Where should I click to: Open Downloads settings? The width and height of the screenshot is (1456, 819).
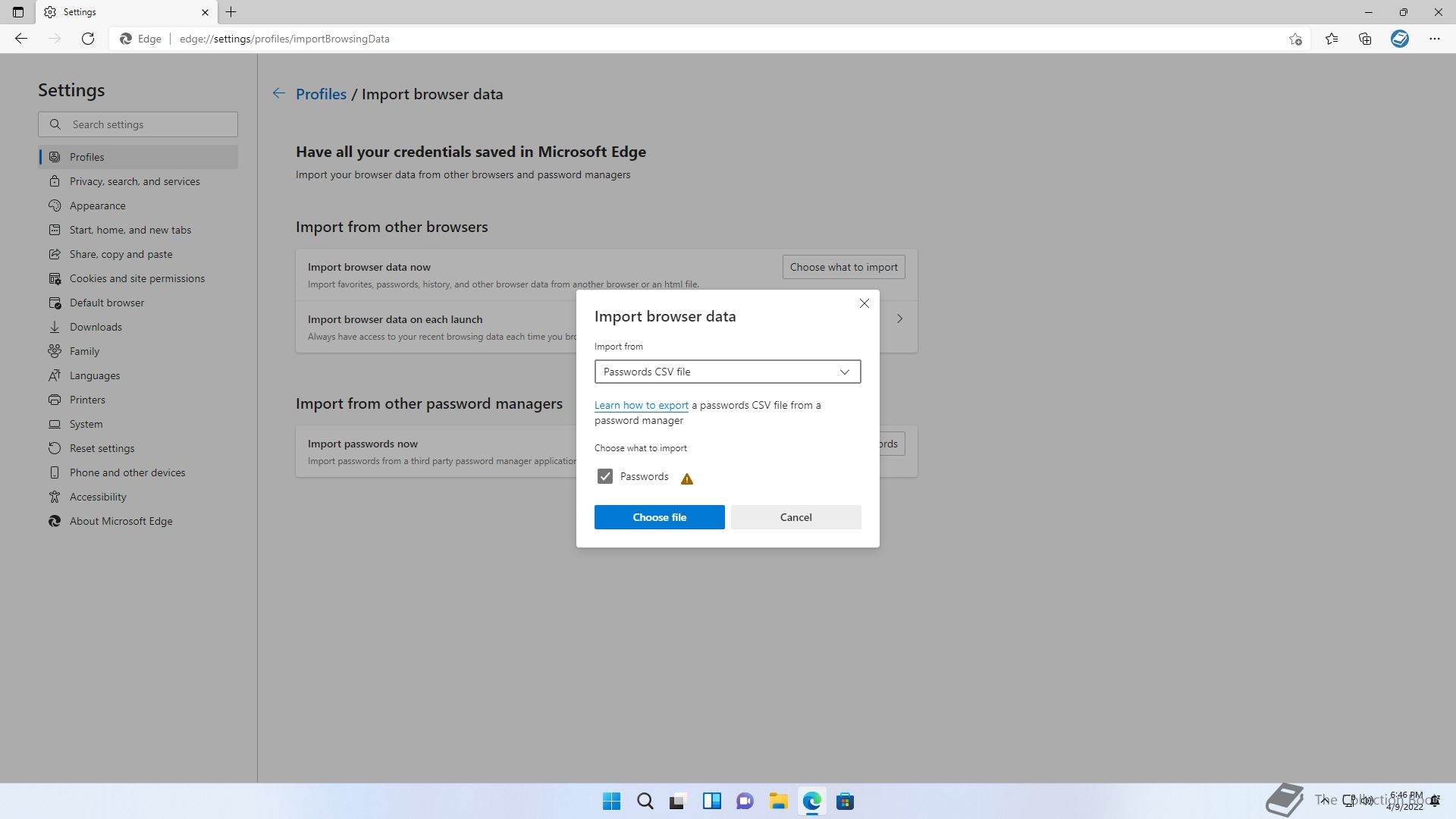138,327
